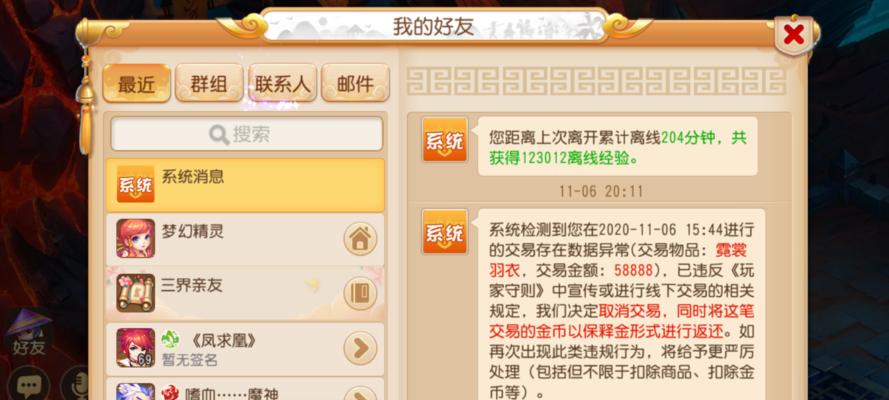The height and width of the screenshot is (400, 889).
Task: Click the 搜索 search field
Action: [247, 134]
